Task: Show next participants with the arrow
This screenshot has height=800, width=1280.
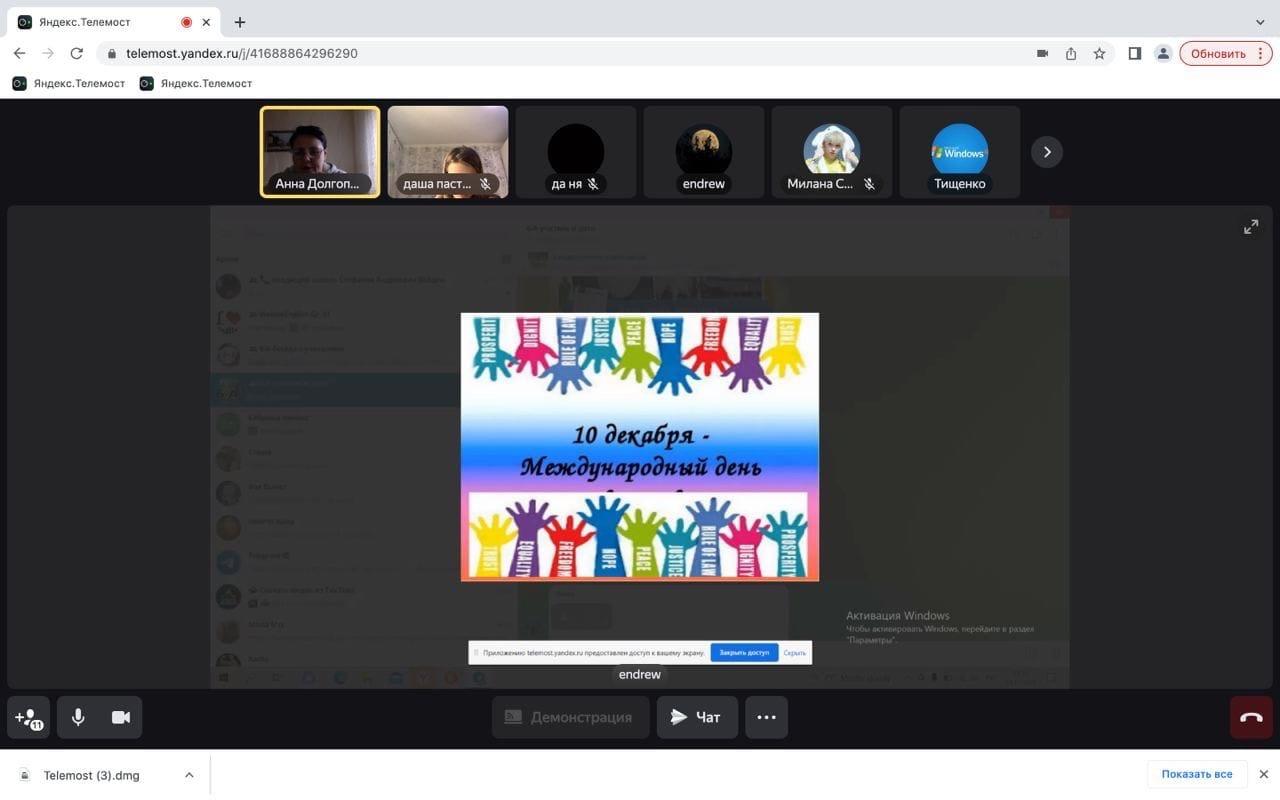Action: pos(1047,152)
